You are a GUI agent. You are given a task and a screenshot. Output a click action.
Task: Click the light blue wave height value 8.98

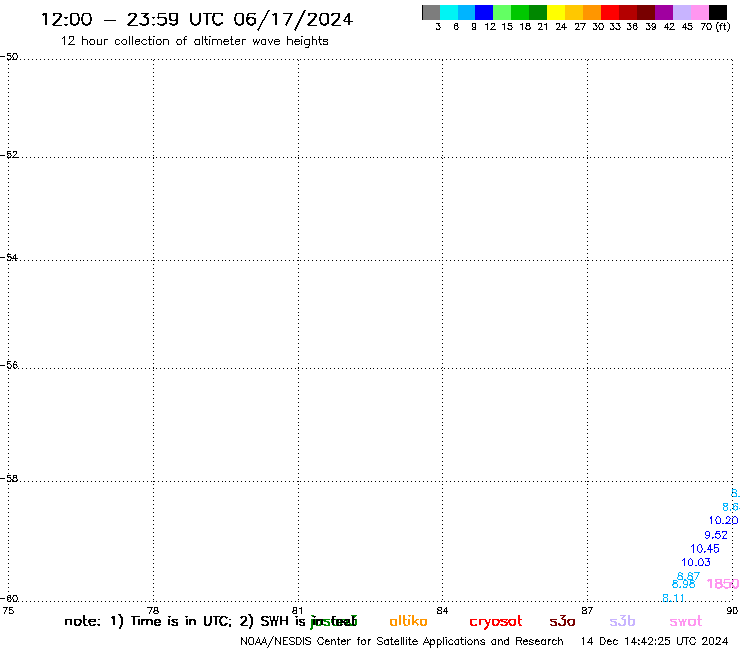(x=683, y=584)
